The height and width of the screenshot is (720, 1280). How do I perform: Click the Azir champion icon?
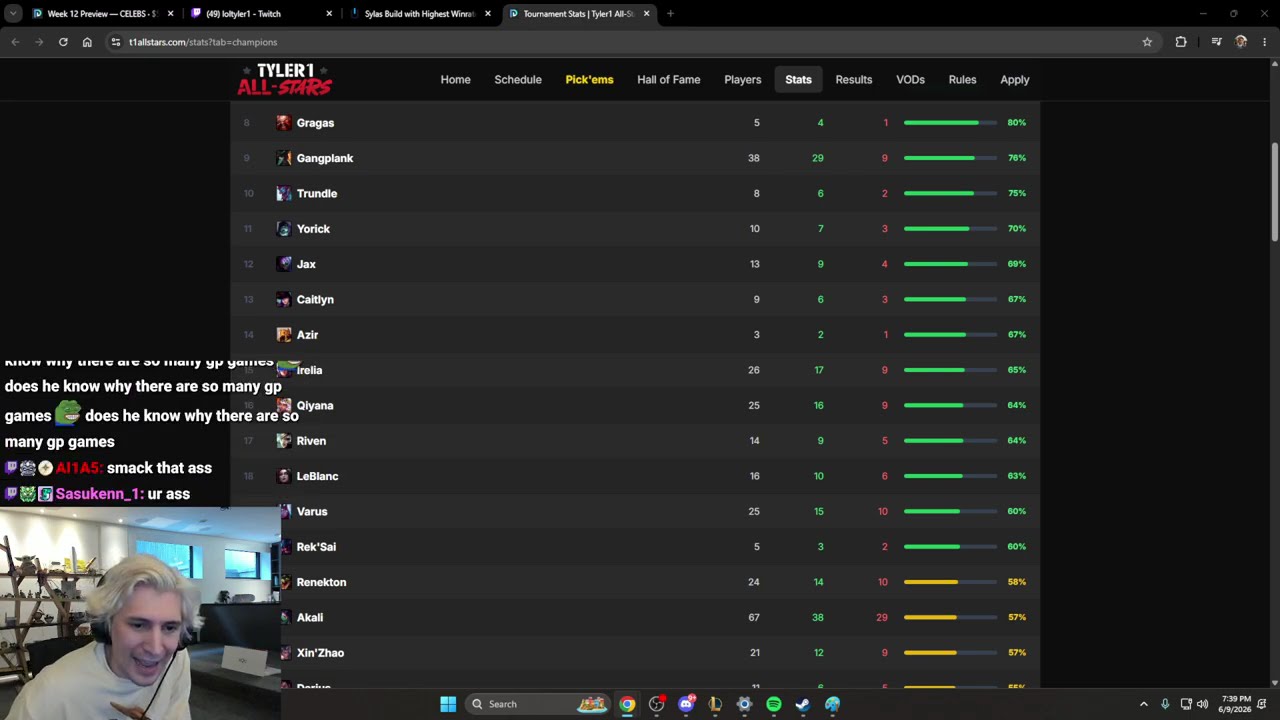pos(284,335)
